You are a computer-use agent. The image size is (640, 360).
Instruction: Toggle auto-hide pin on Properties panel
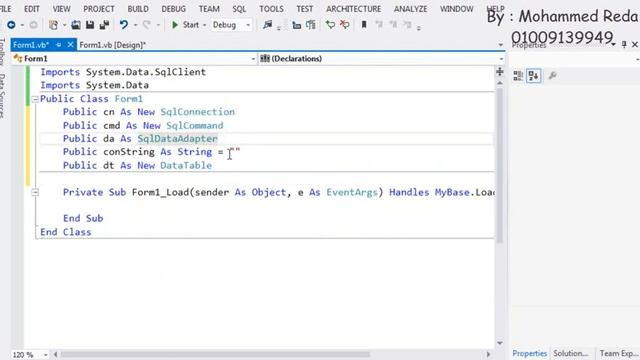624,44
